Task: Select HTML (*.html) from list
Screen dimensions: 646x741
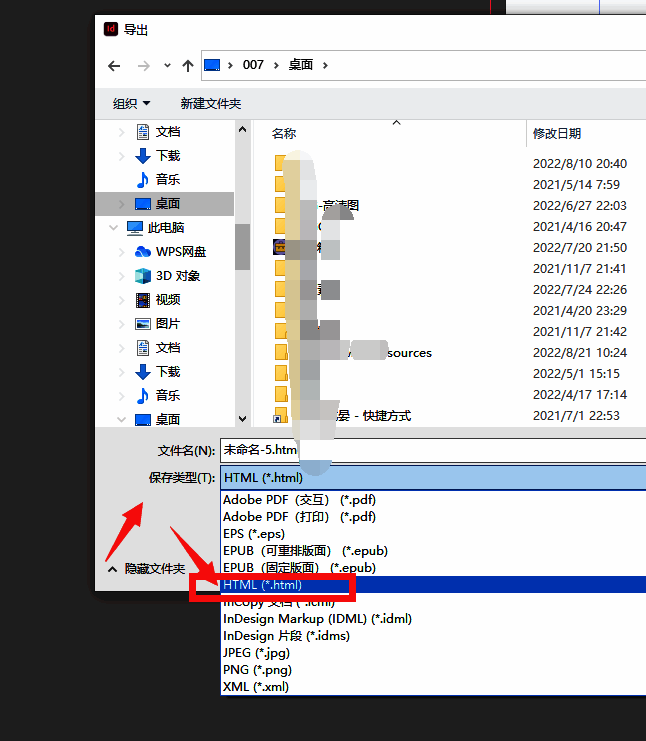Action: click(x=262, y=585)
